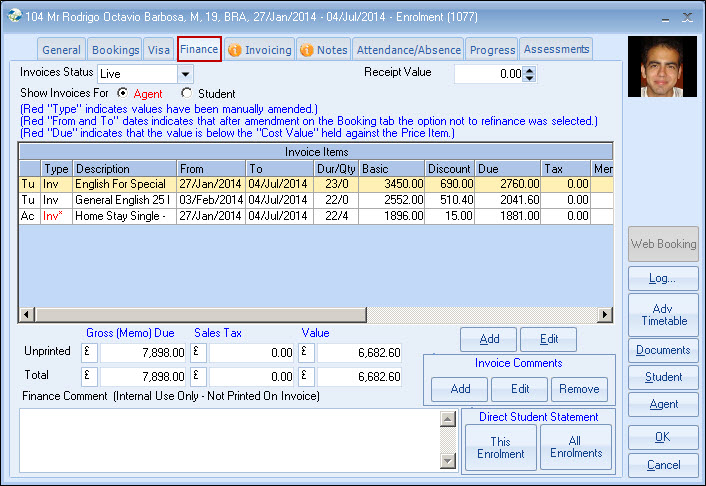The image size is (706, 486).
Task: Click the application icon in title bar
Action: tap(14, 15)
